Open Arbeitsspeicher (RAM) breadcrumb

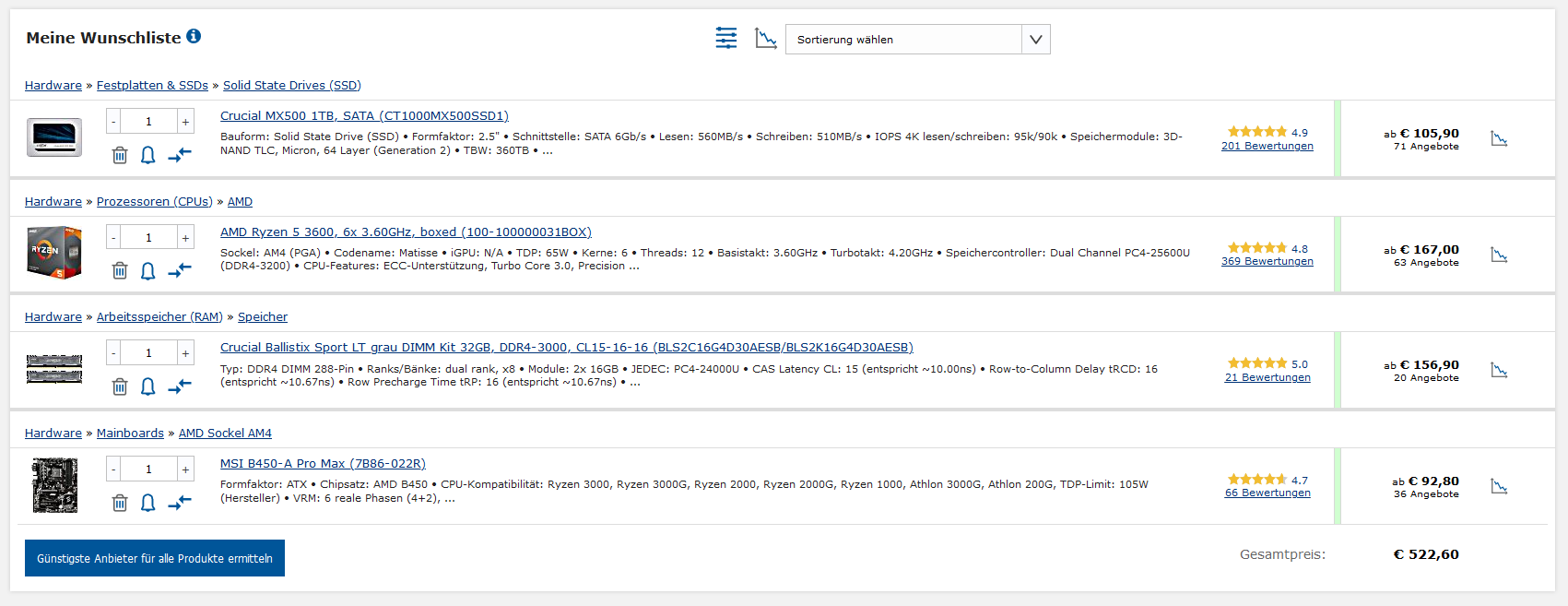point(159,317)
